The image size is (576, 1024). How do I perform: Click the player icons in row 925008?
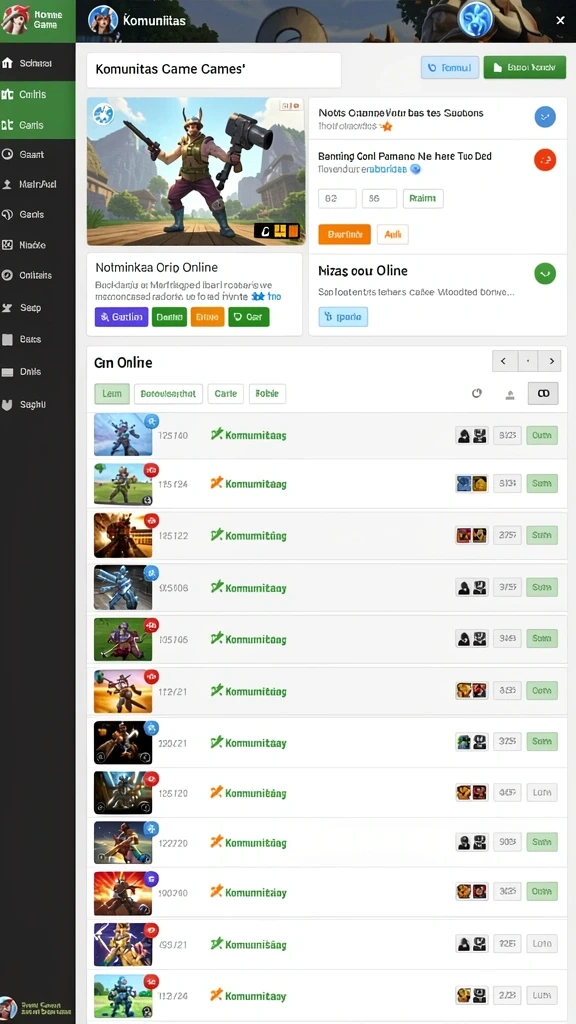click(x=472, y=587)
